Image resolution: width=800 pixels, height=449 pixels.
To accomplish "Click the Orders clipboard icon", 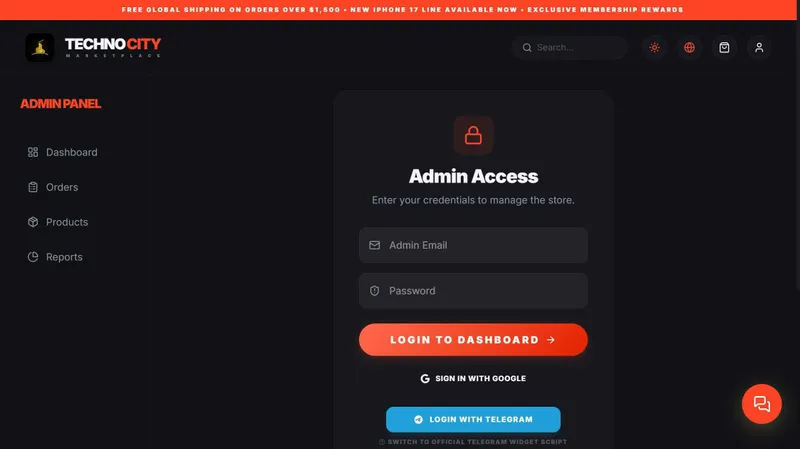I will (33, 187).
